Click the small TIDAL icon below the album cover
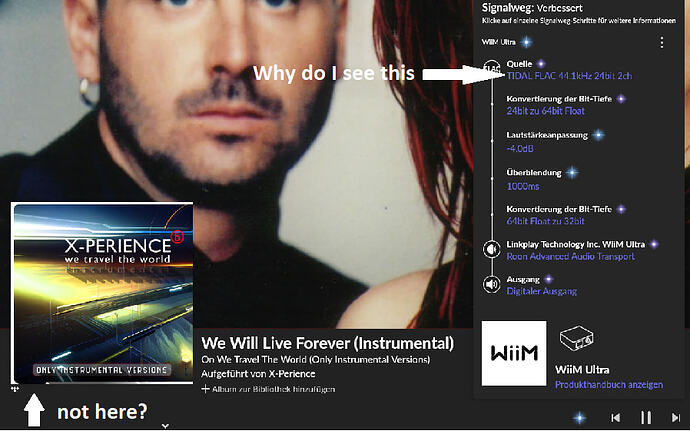The image size is (690, 431). (x=15, y=389)
